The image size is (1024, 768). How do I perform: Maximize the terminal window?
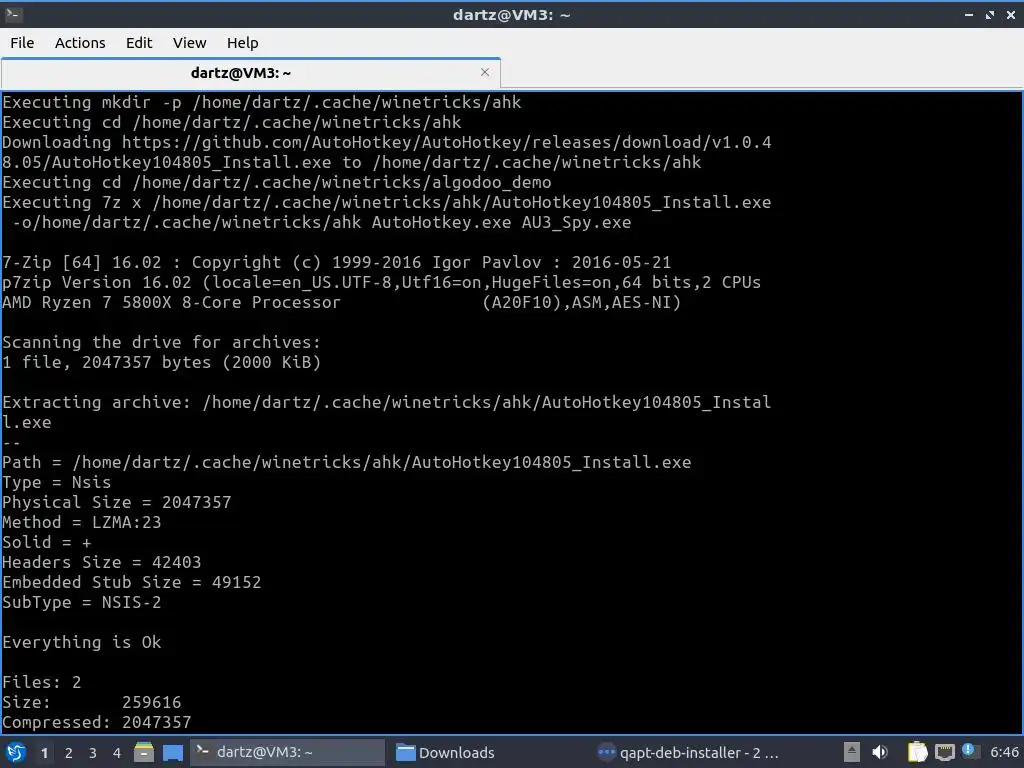[x=990, y=14]
